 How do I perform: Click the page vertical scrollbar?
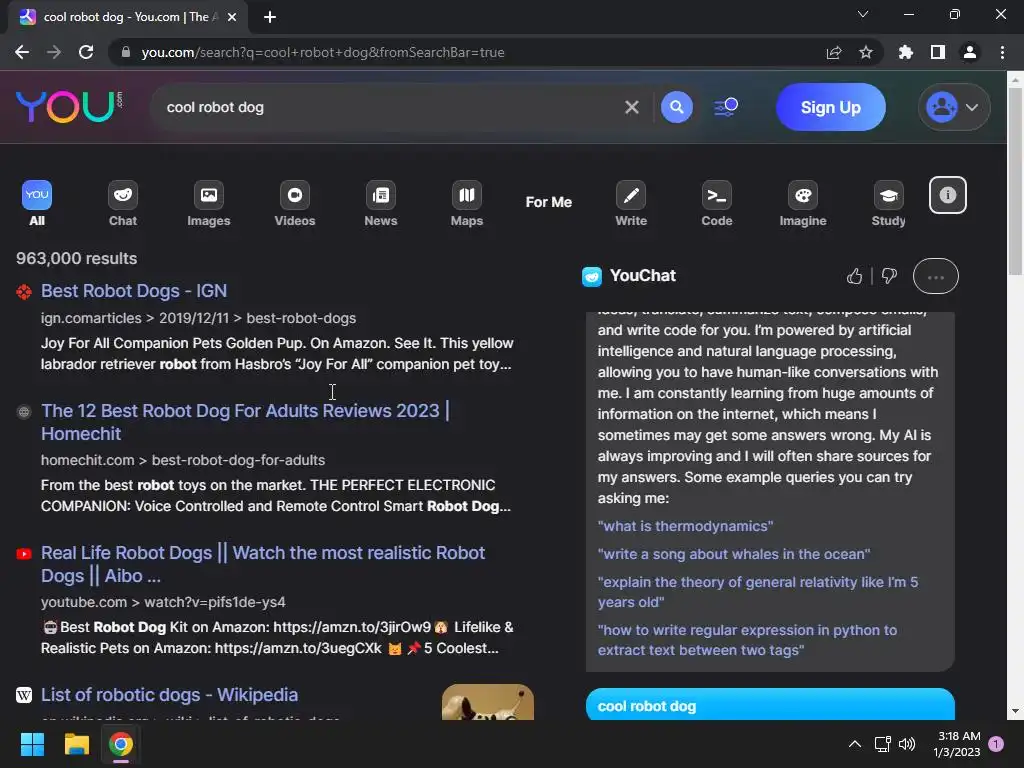1015,183
